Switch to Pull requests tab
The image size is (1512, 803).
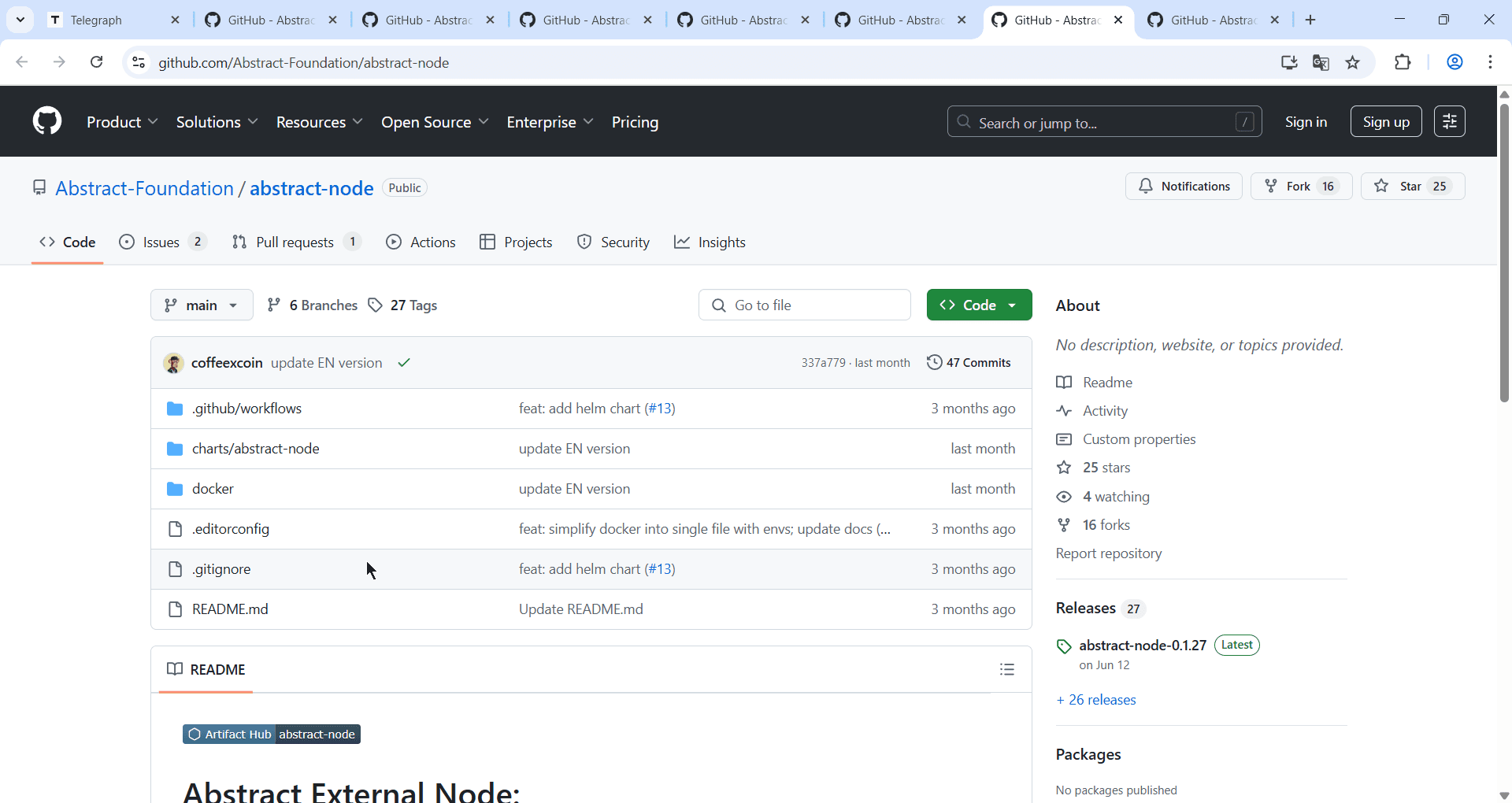[296, 242]
